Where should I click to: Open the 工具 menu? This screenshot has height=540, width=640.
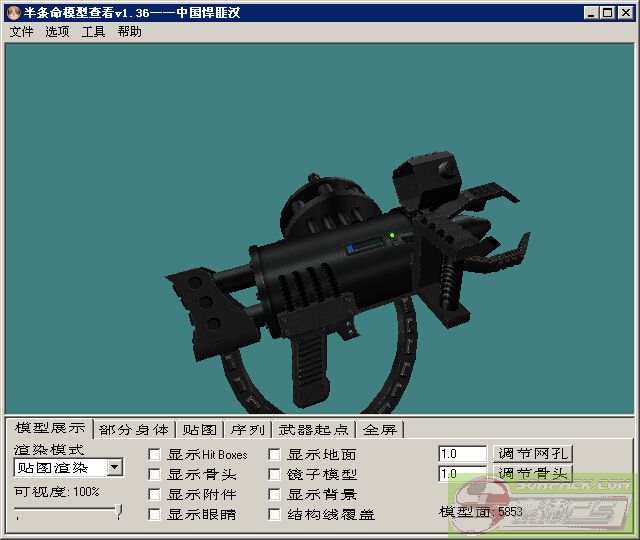coord(93,32)
